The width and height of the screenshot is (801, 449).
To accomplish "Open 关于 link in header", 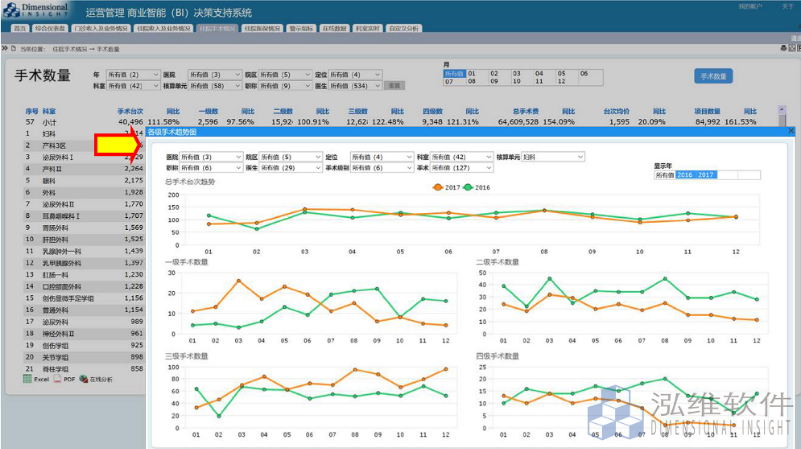I will pos(787,6).
